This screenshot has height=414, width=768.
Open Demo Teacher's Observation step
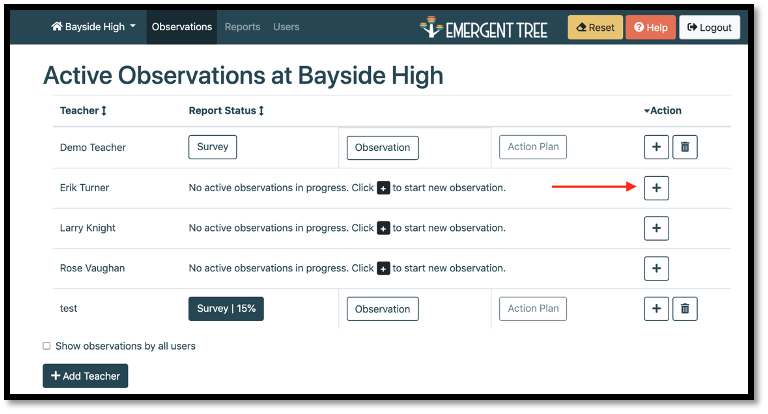click(382, 148)
